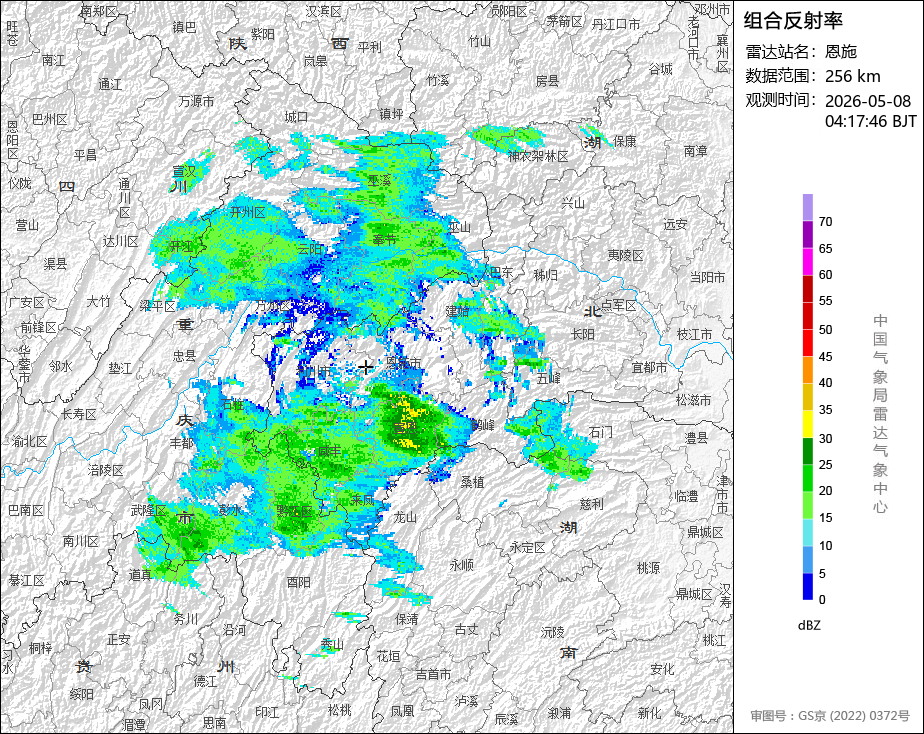Click the 鹤峰 county label
924x734 pixels.
point(484,424)
